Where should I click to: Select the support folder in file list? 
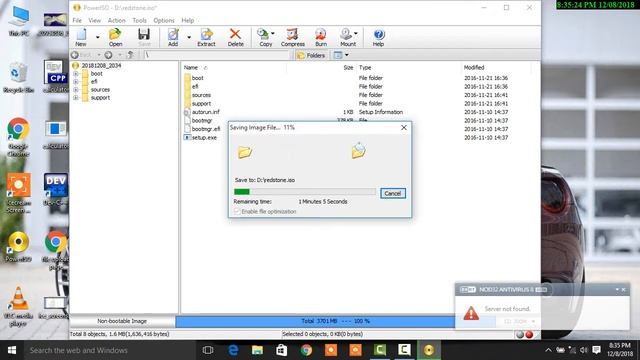tap(201, 103)
